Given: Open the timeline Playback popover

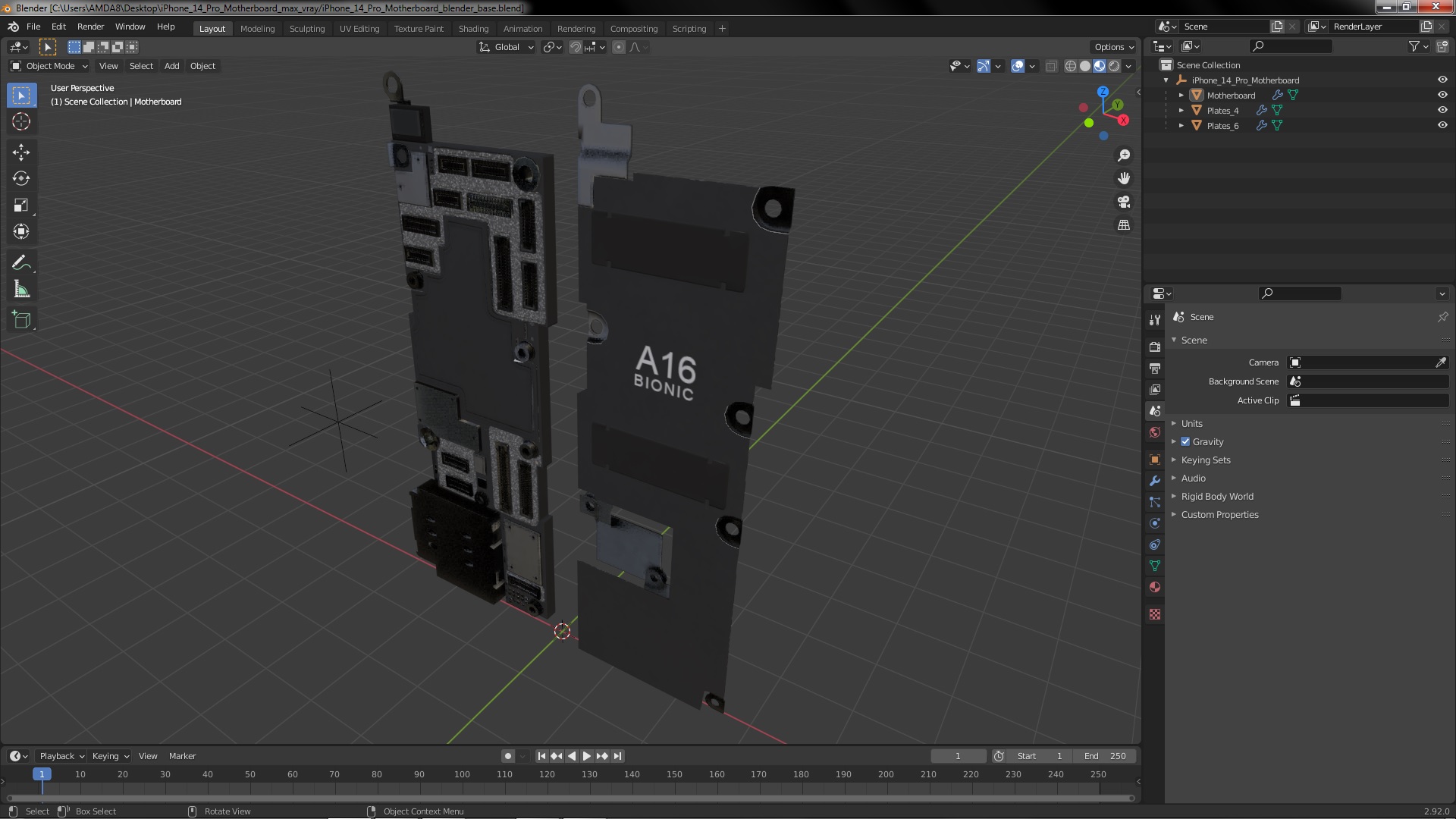Looking at the screenshot, I should (61, 756).
